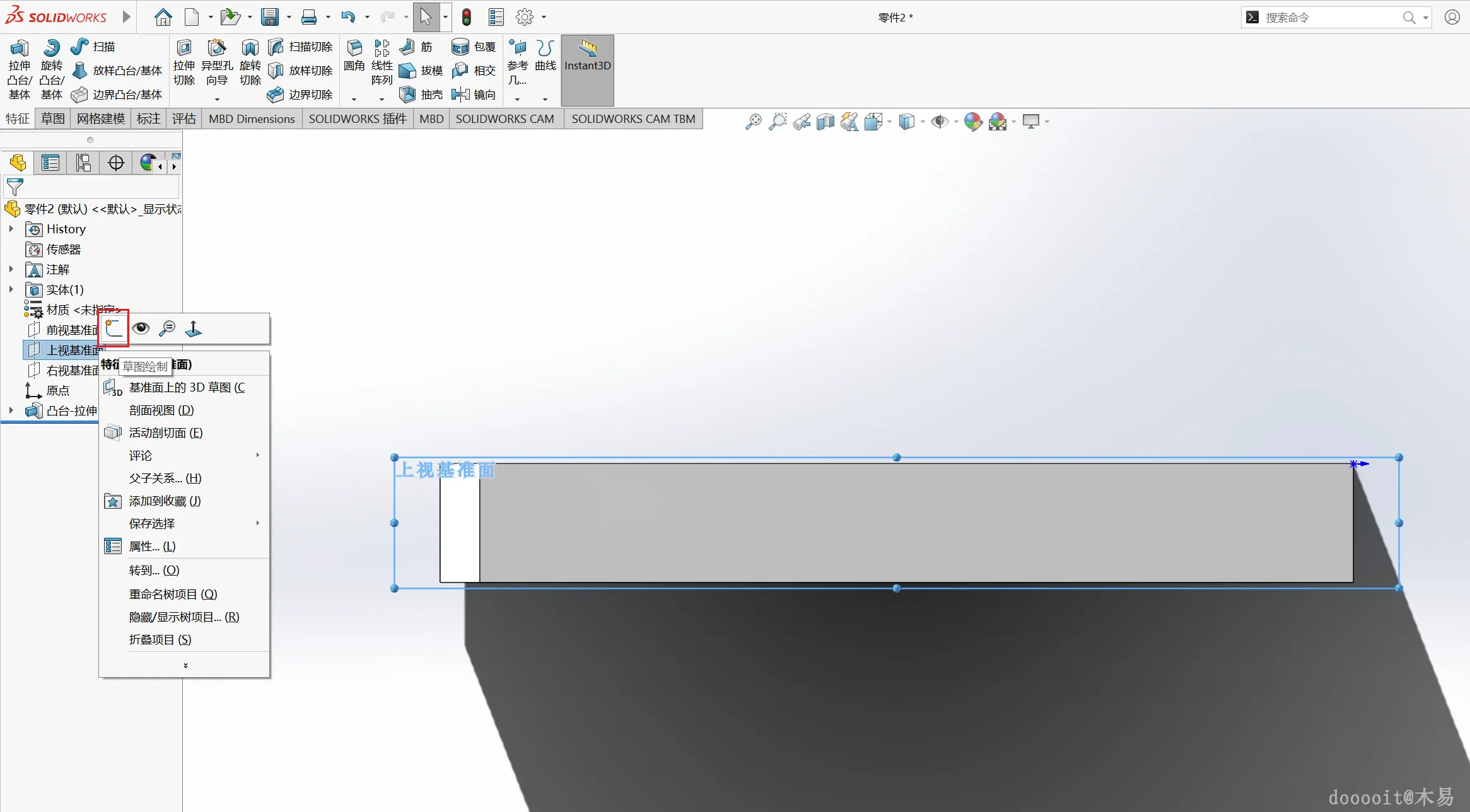This screenshot has height=812, width=1470.
Task: Choose 剖面视图 (D) from context menu
Action: pos(161,410)
